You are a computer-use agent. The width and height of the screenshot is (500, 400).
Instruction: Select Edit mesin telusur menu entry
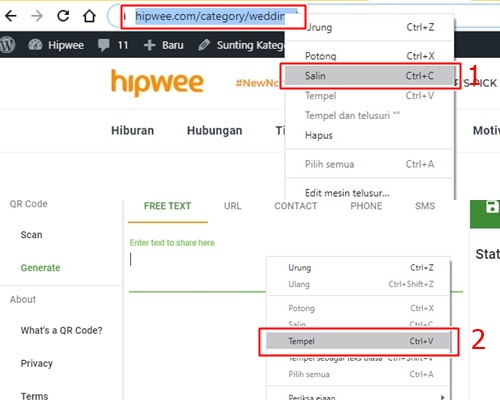coord(369,193)
